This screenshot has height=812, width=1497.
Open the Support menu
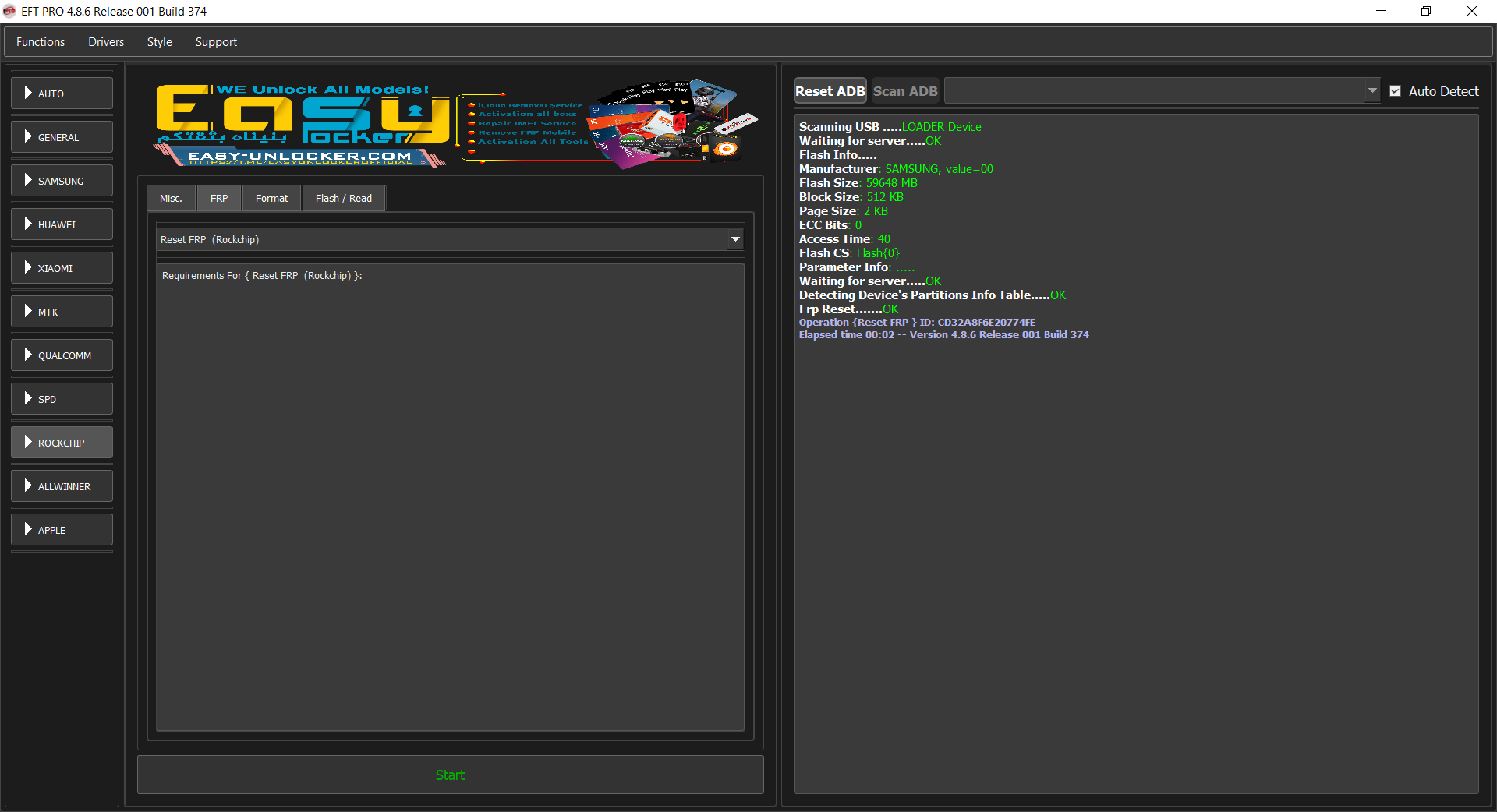pyautogui.click(x=216, y=42)
